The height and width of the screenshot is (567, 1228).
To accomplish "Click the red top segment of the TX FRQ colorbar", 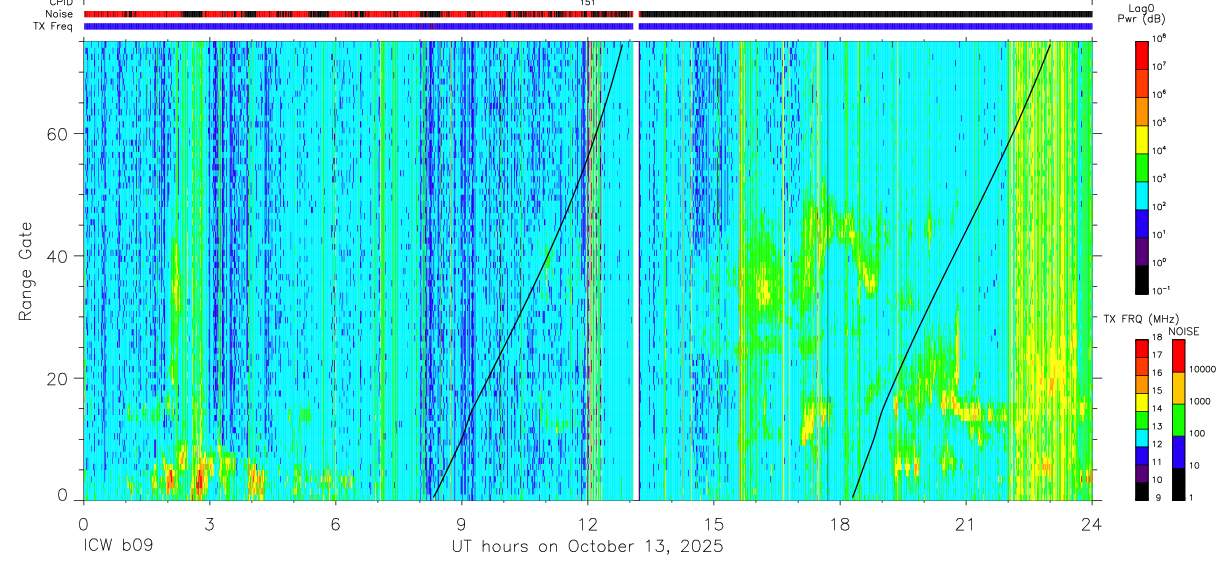I will [x=1142, y=347].
